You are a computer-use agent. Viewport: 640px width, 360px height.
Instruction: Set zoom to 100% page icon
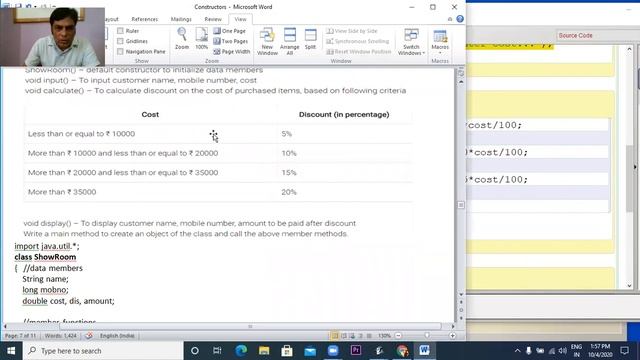coord(201,38)
